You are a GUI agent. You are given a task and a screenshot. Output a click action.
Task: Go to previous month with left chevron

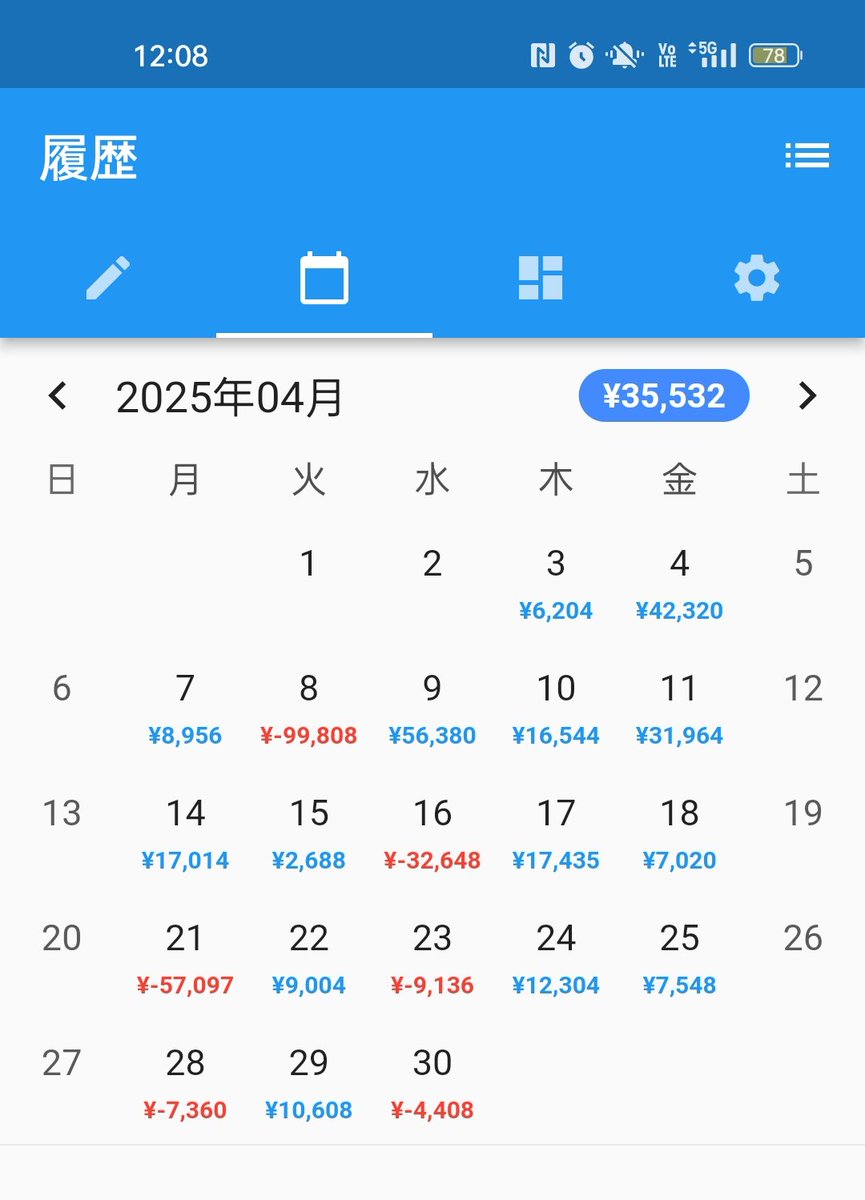[x=57, y=396]
